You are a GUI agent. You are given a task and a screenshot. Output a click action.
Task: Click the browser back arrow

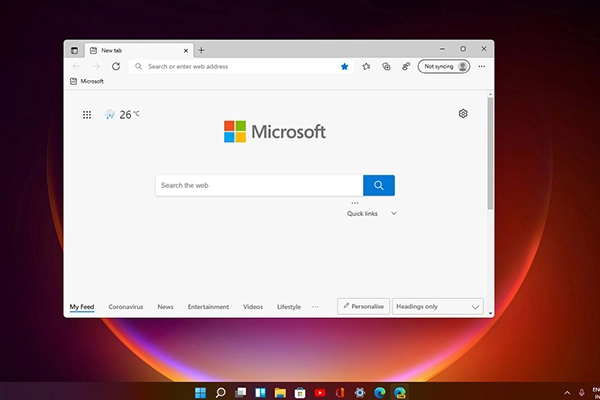pos(76,66)
